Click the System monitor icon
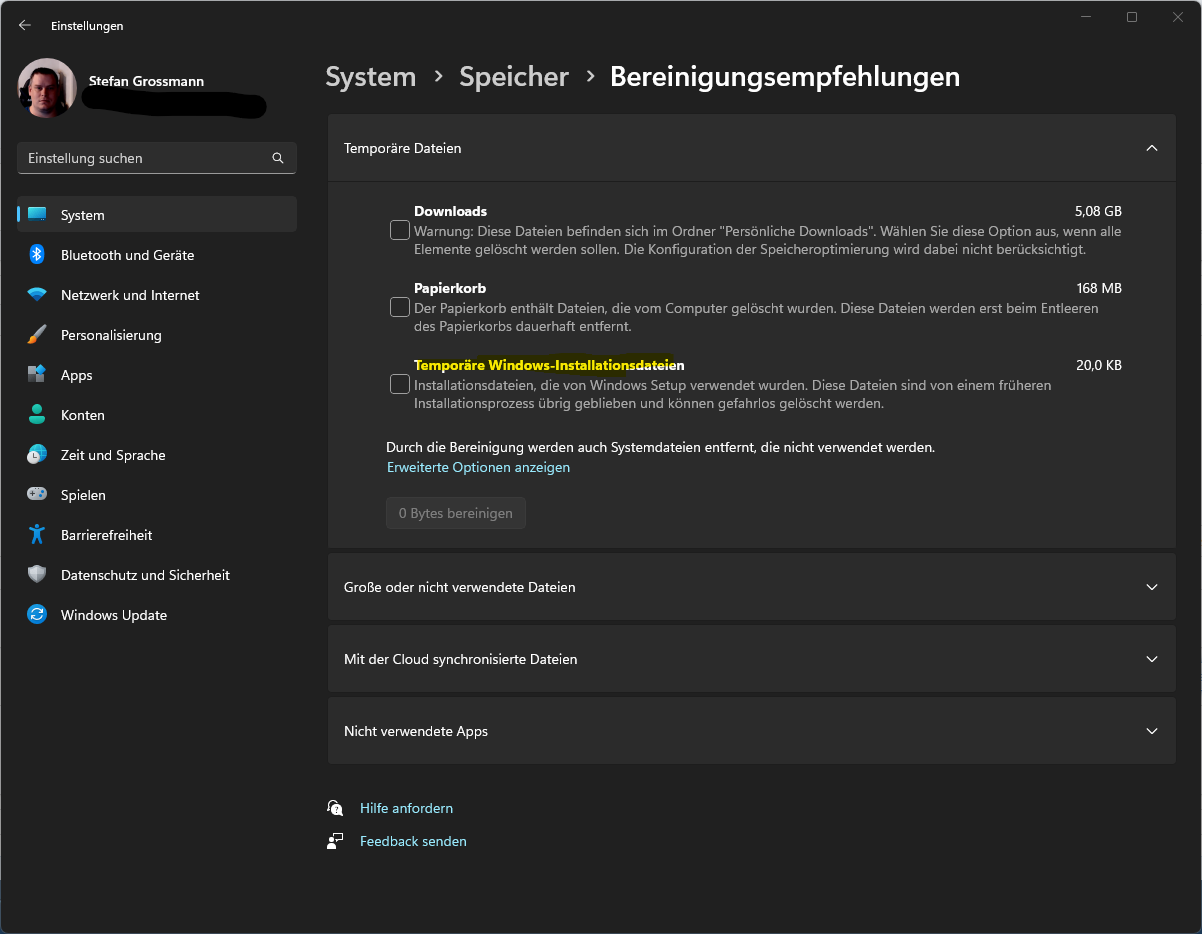The width and height of the screenshot is (1202, 934). (x=37, y=215)
